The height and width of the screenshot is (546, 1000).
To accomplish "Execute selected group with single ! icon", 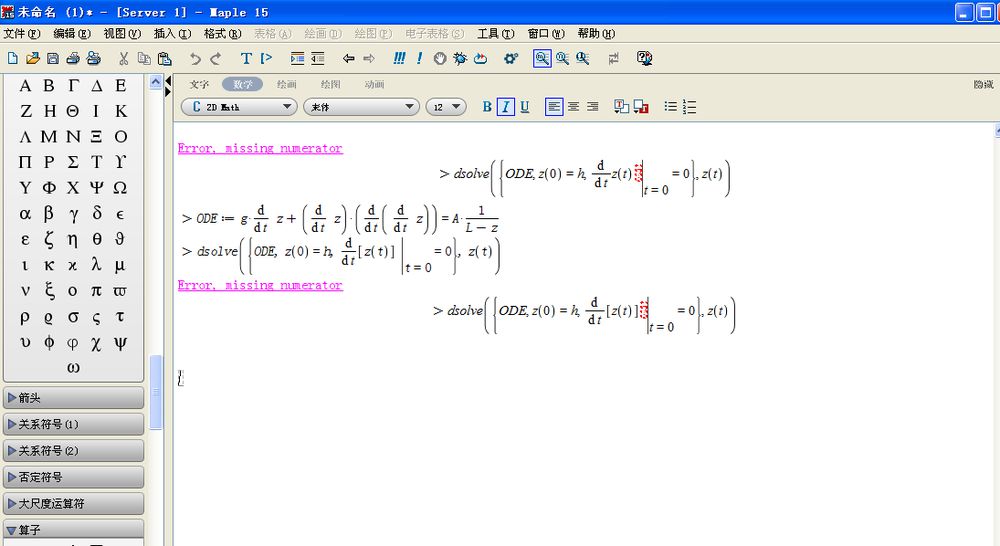I will (x=419, y=59).
